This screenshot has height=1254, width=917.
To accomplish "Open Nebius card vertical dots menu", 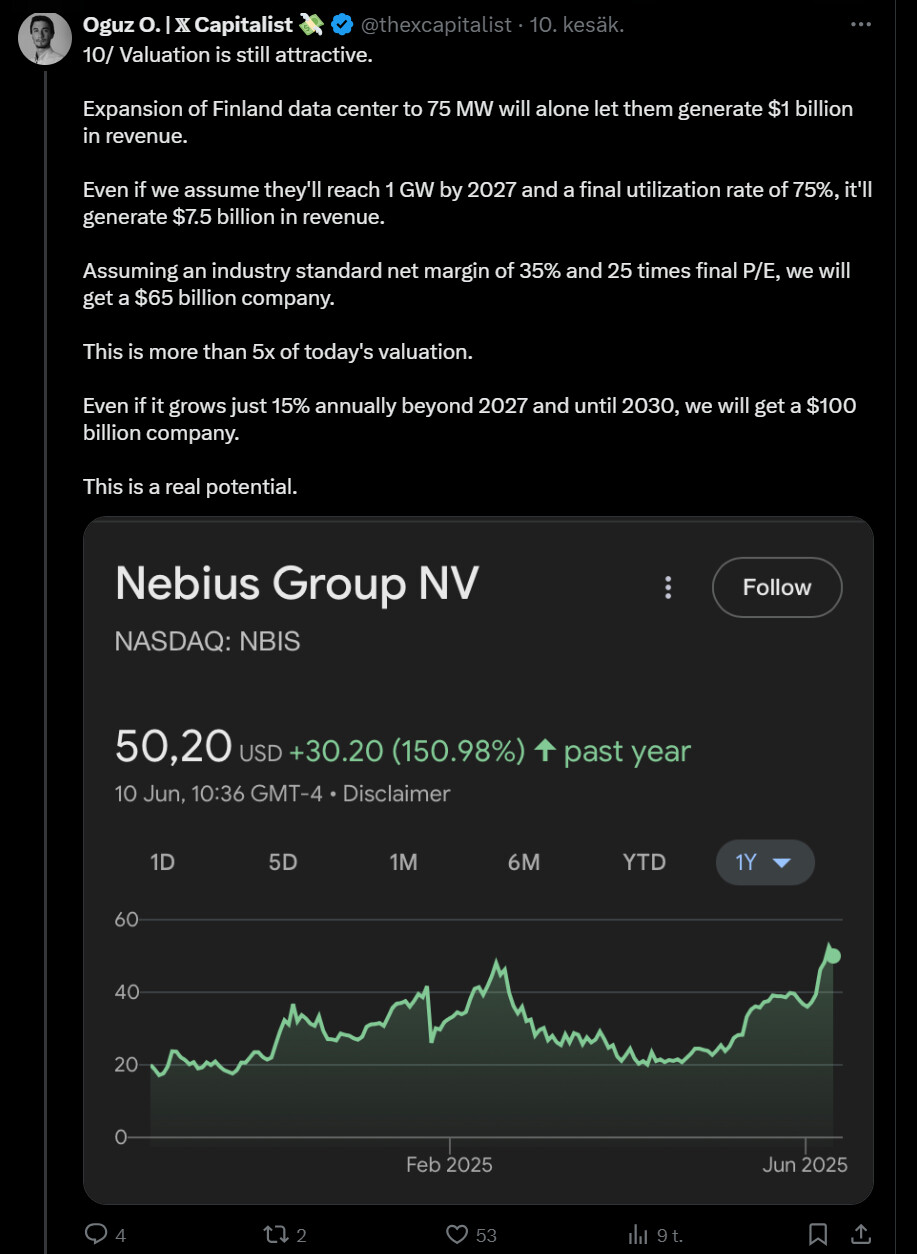I will click(668, 588).
